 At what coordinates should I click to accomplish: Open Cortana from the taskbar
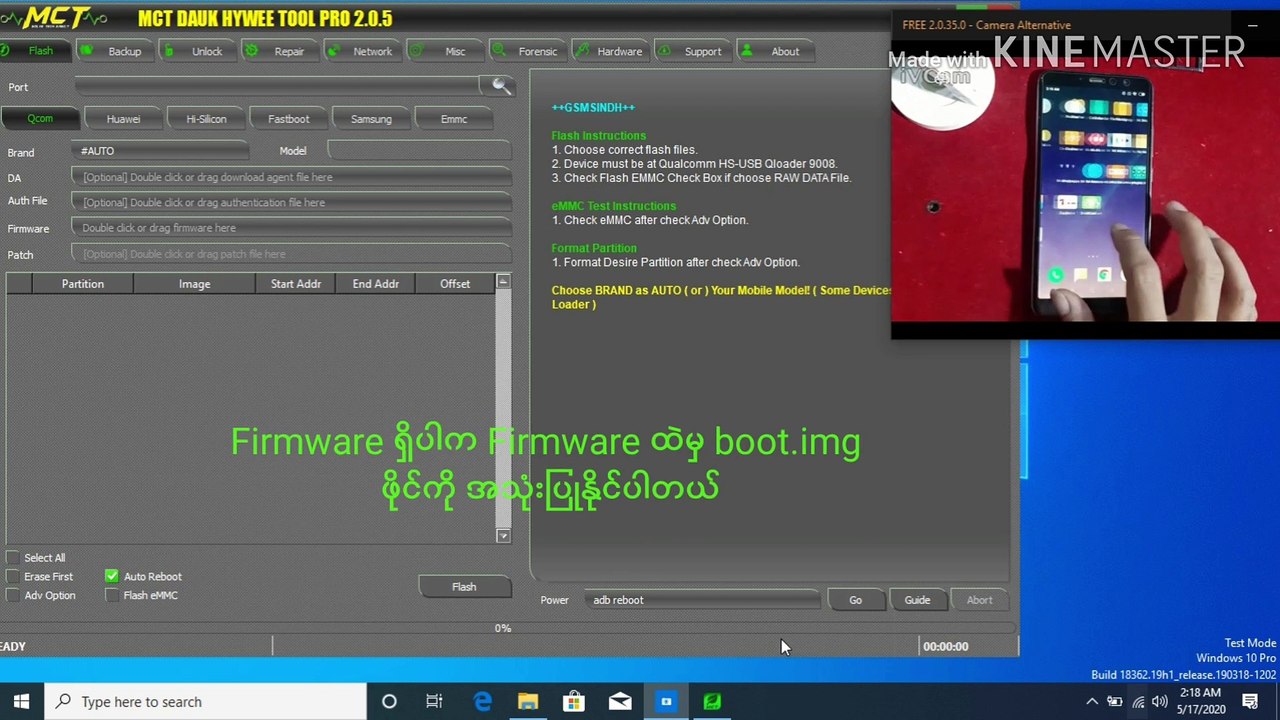coord(389,702)
